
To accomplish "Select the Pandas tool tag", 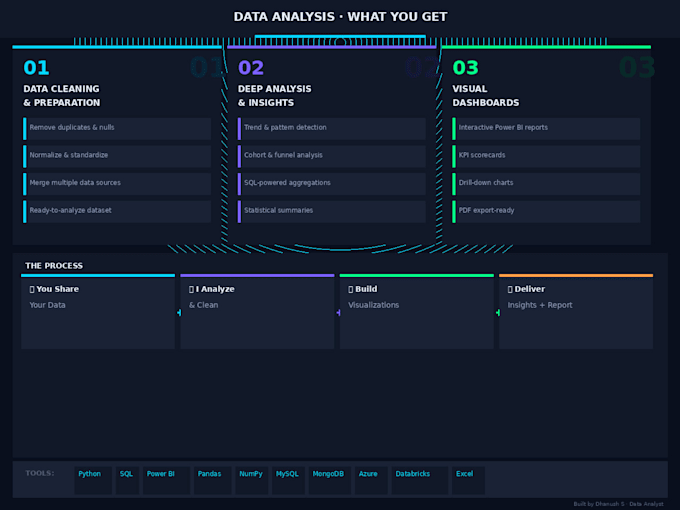I will [212, 480].
